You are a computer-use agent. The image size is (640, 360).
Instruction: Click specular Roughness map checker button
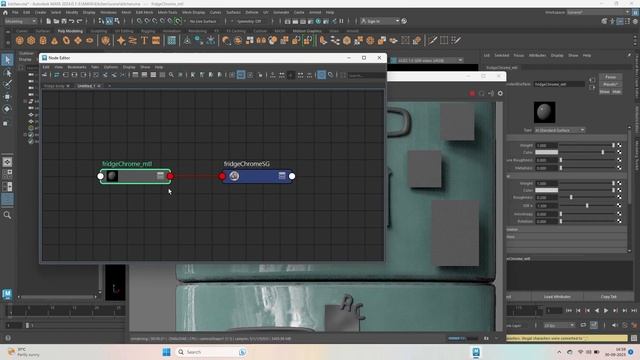[x=619, y=197]
